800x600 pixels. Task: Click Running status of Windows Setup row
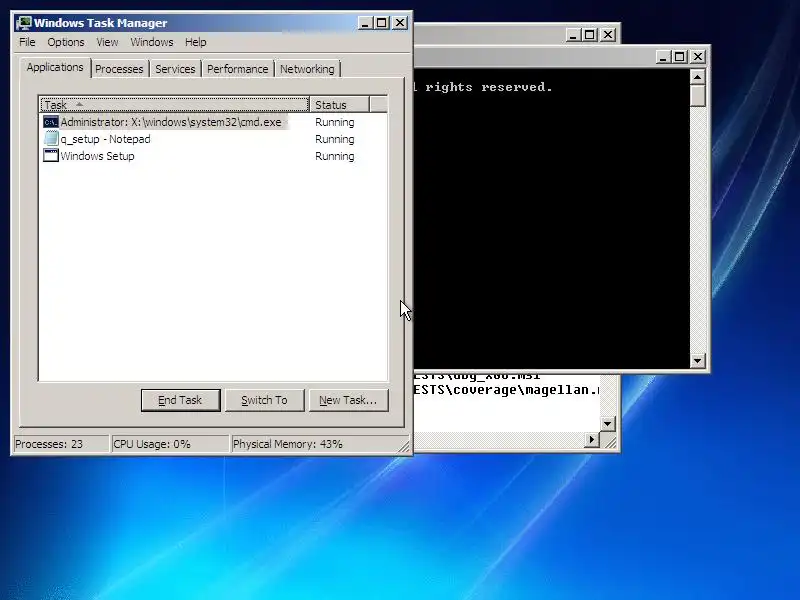[x=335, y=156]
